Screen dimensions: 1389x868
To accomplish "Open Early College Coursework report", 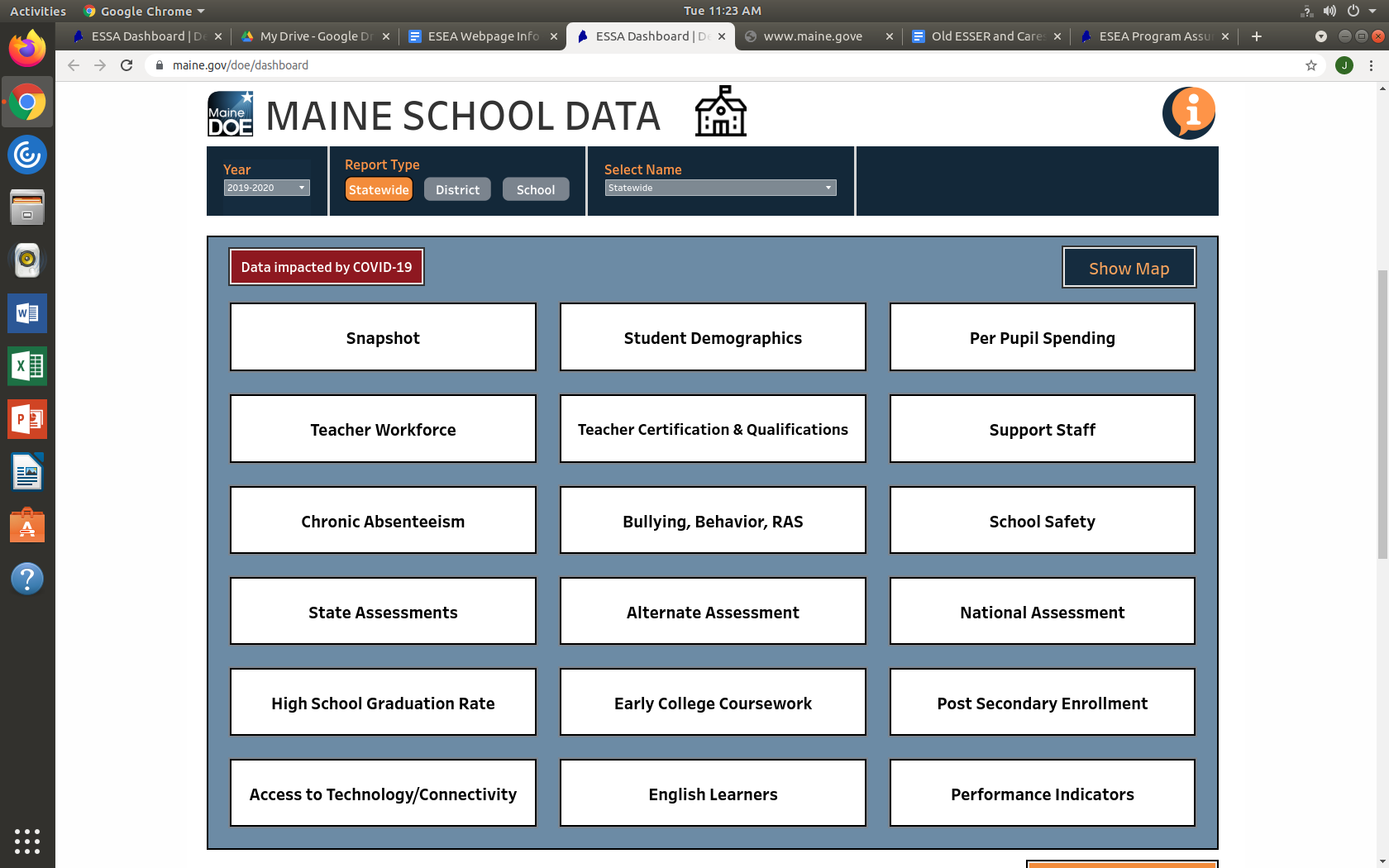I will (x=713, y=703).
